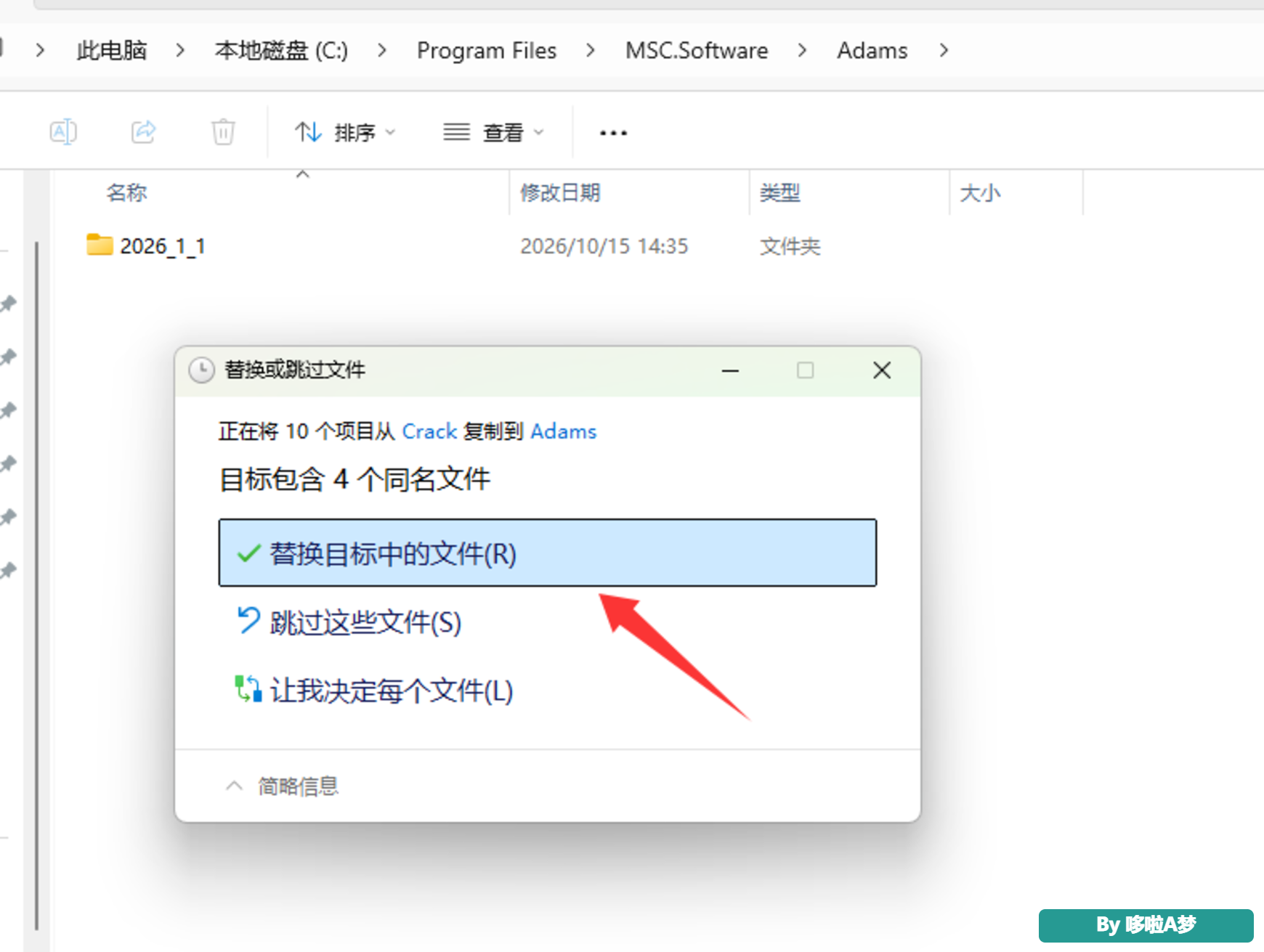This screenshot has width=1264, height=952.
Task: Click MSC.Software breadcrumb
Action: (697, 50)
